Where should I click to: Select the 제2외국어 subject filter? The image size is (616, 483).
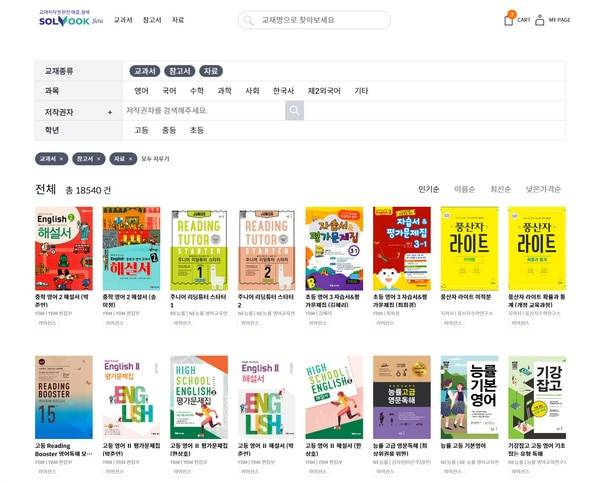pyautogui.click(x=324, y=91)
